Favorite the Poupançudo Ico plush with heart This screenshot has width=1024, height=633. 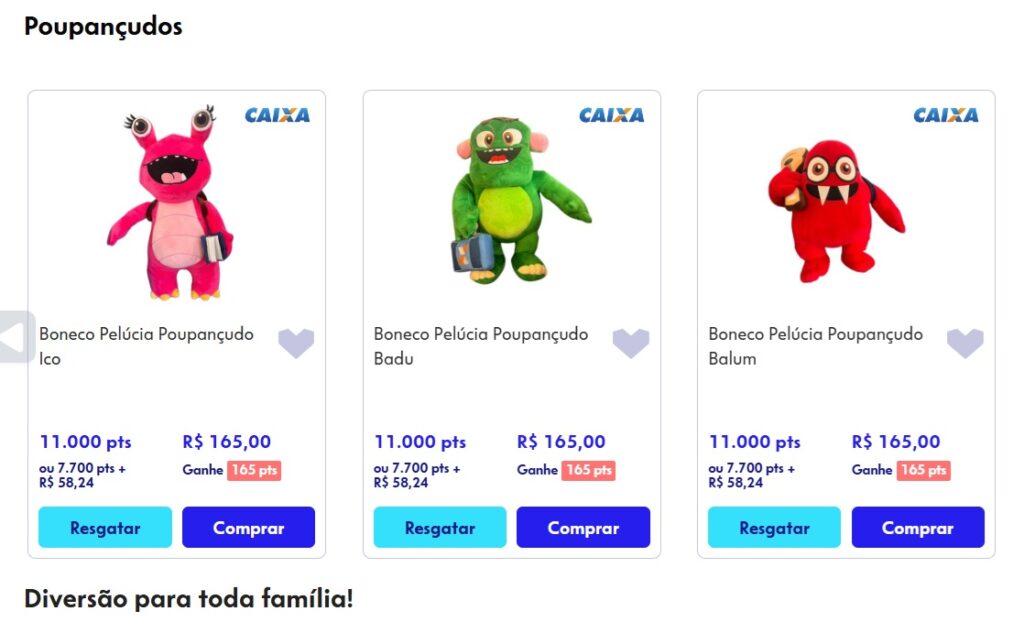[296, 343]
